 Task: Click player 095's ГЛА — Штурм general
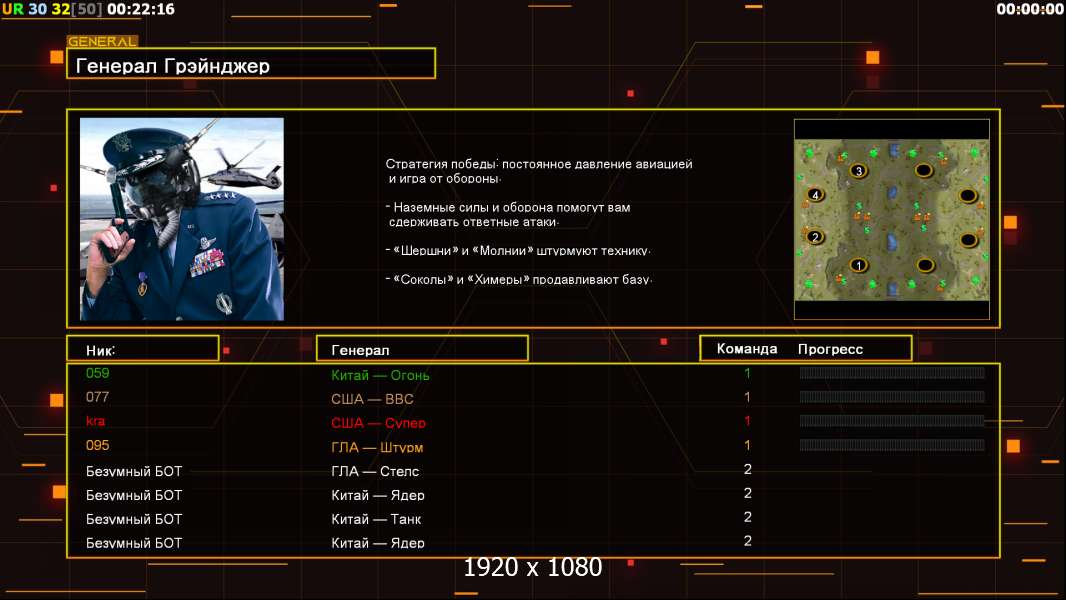point(377,447)
